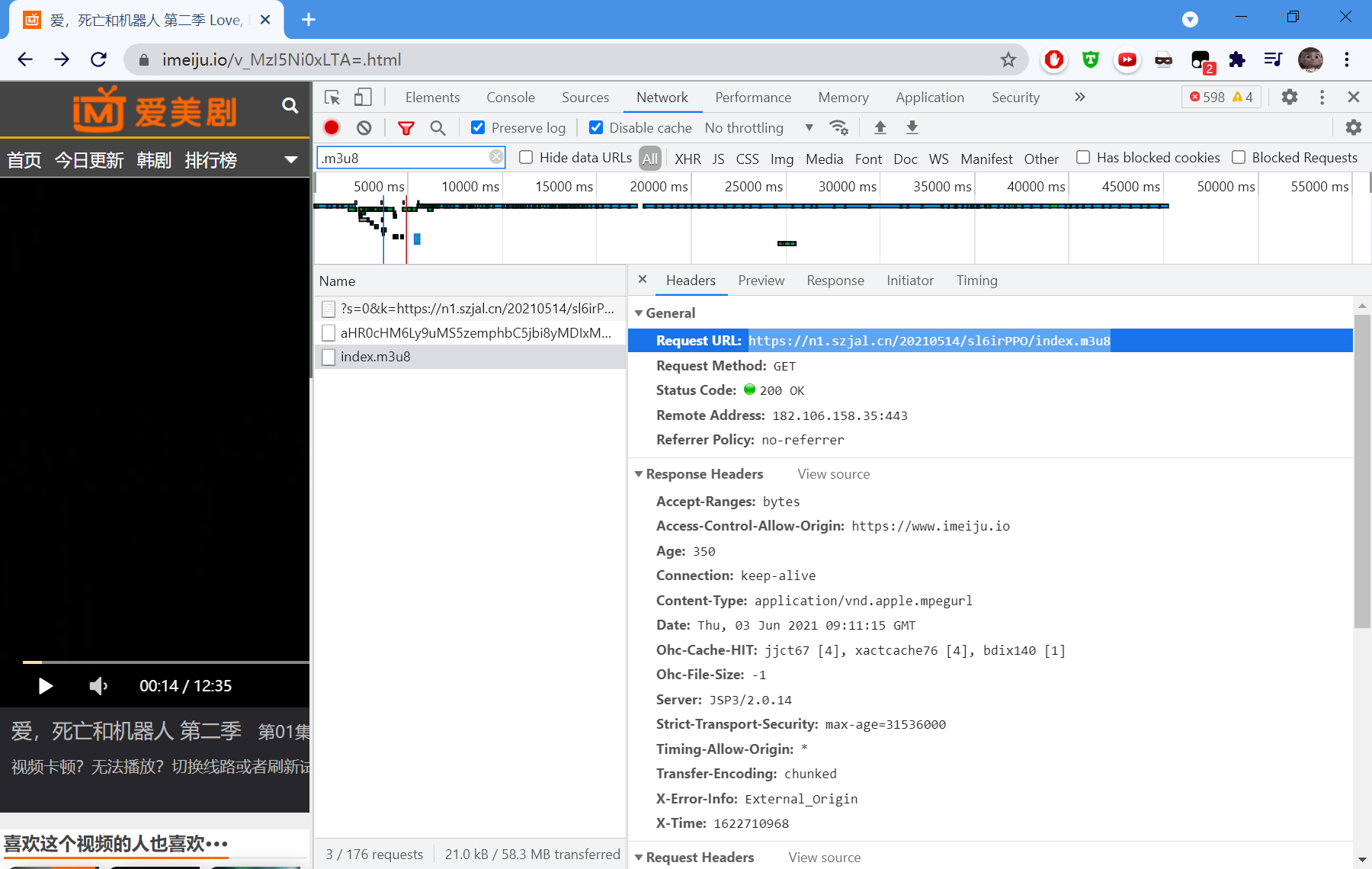The height and width of the screenshot is (869, 1372).
Task: Open the media control playlist icon
Action: coord(1273,59)
